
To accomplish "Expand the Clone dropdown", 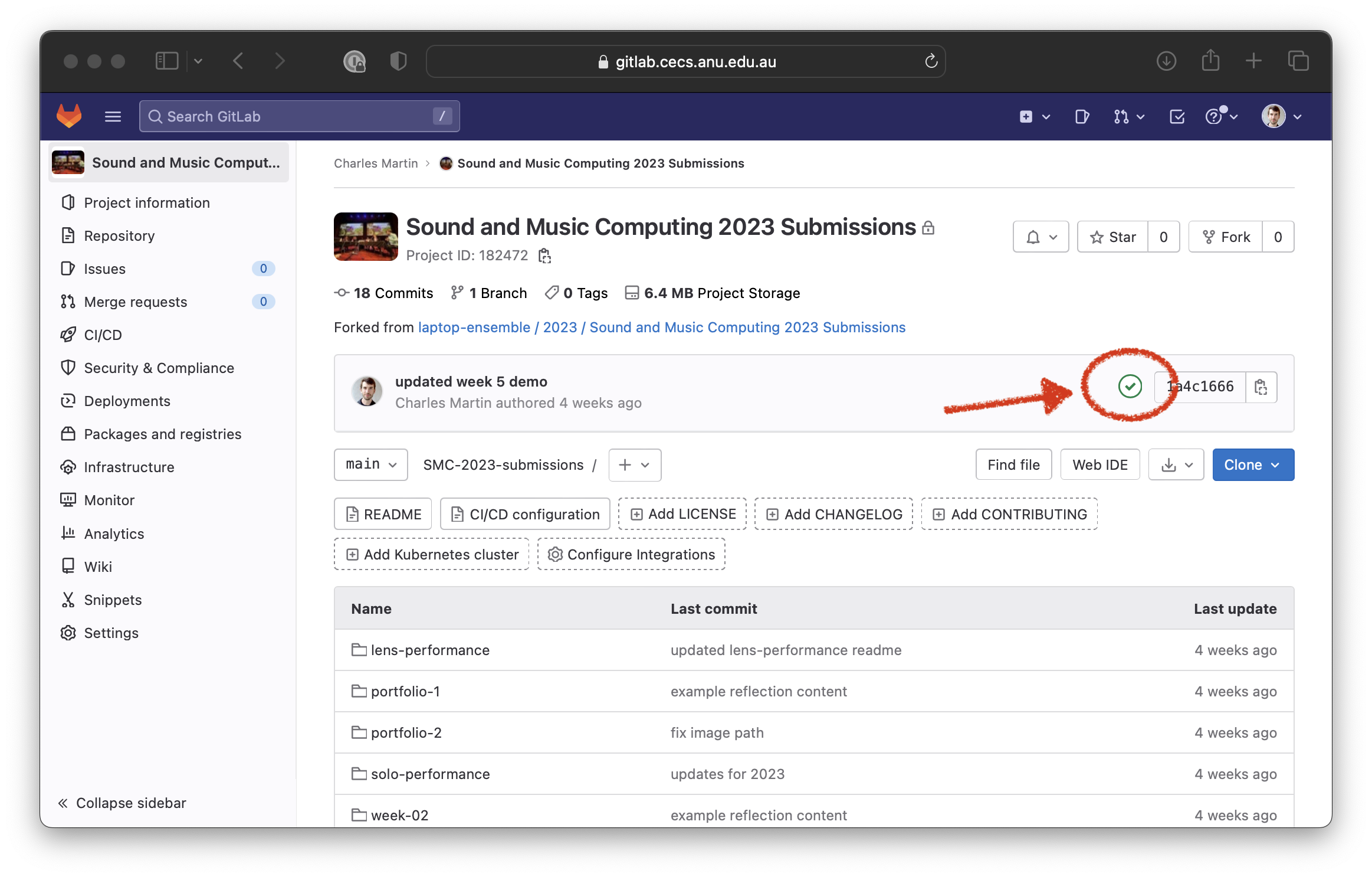I will pyautogui.click(x=1253, y=465).
